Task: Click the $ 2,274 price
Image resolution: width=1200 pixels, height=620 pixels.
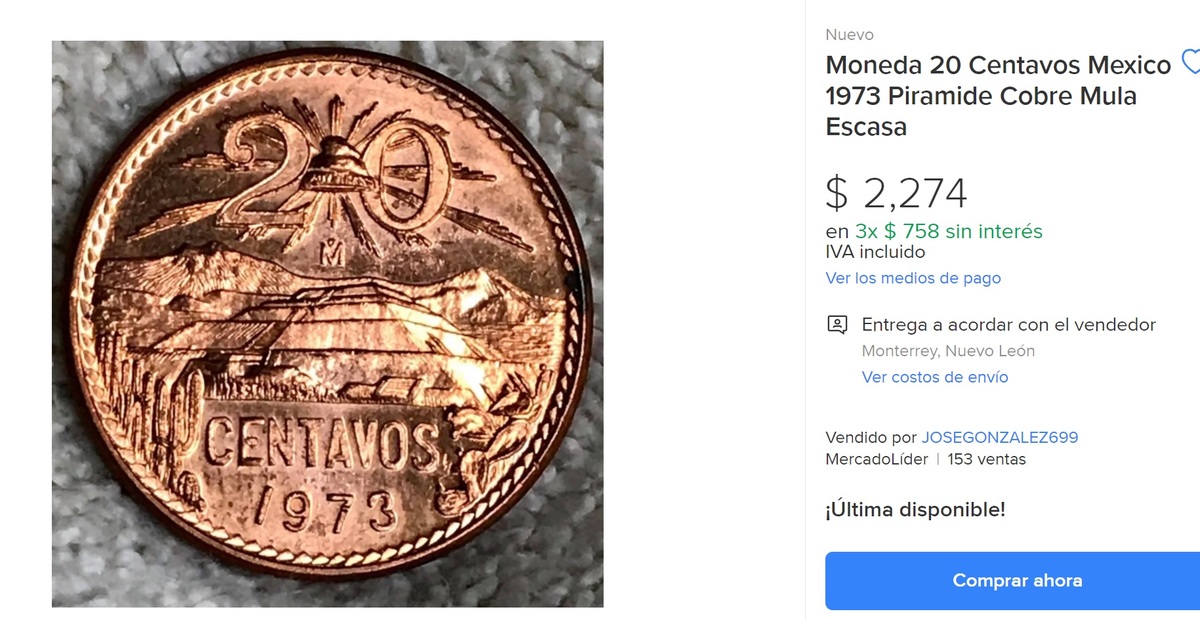Action: tap(897, 193)
